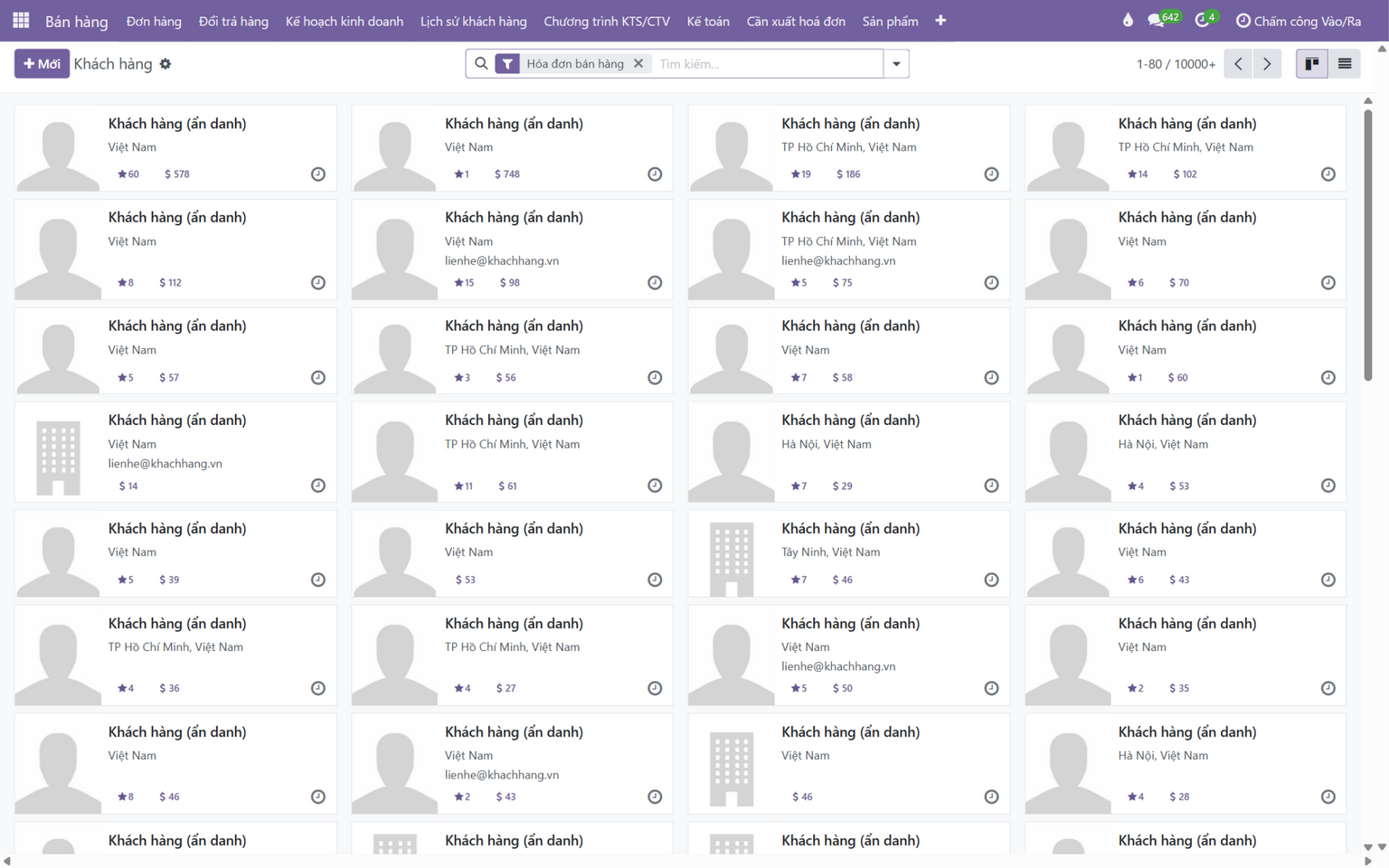Open the Chương trình KTS/CTV menu

607,21
